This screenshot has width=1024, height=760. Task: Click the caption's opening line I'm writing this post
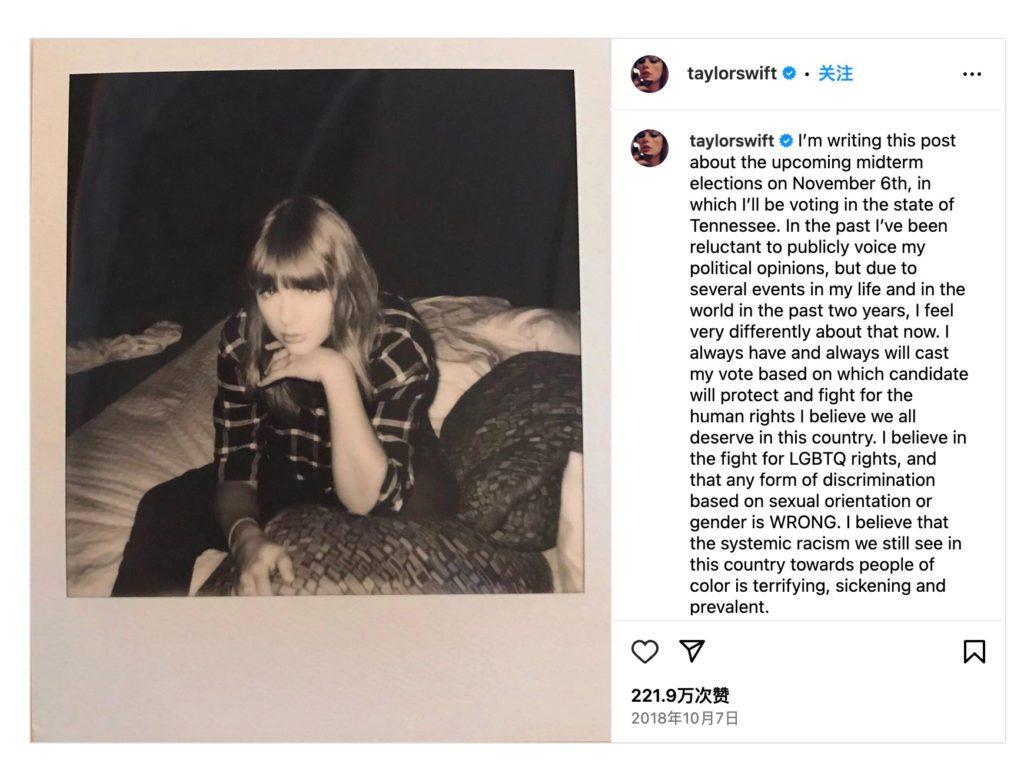pyautogui.click(x=876, y=140)
